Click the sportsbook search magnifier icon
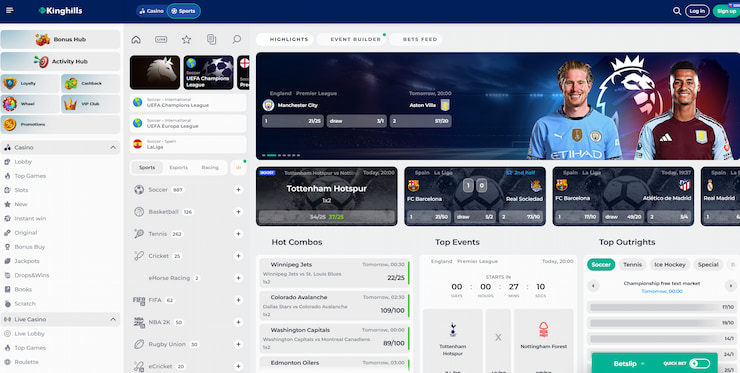Image resolution: width=740 pixels, height=373 pixels. click(236, 40)
